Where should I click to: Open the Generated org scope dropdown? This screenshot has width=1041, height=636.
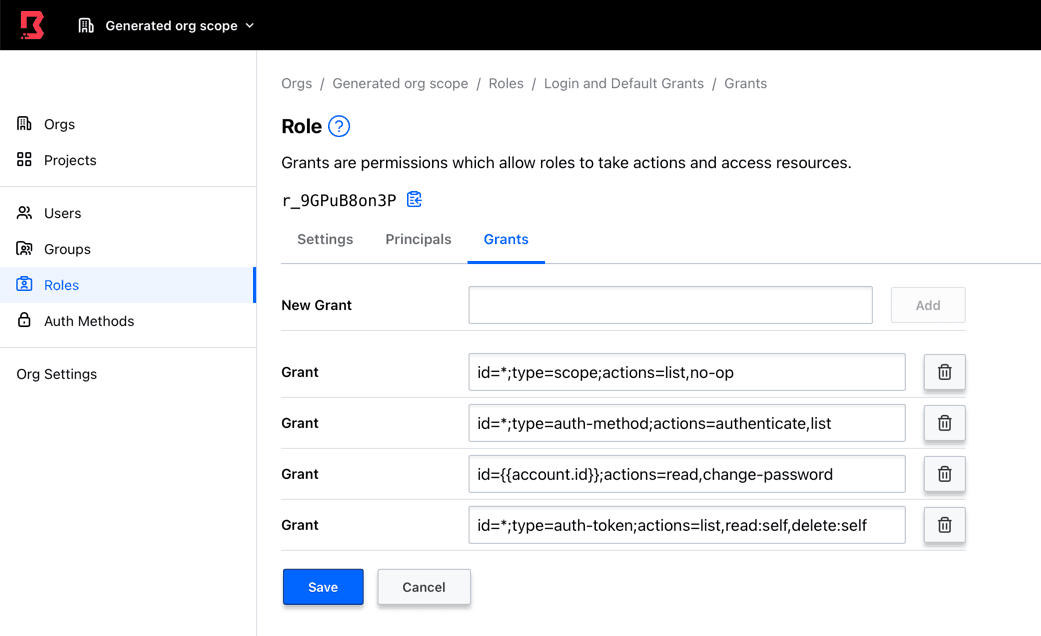pyautogui.click(x=166, y=26)
